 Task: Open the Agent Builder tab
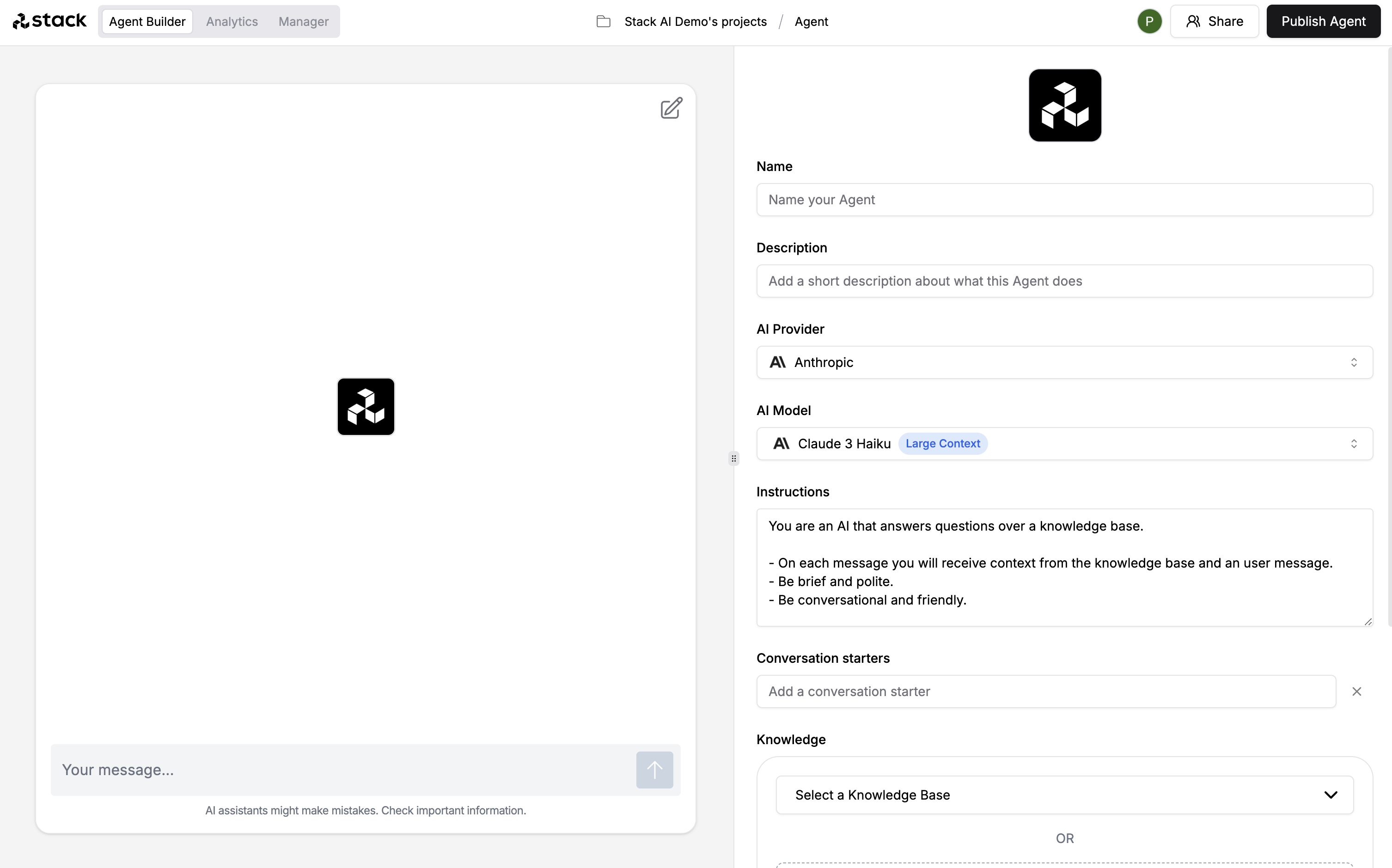coord(147,21)
